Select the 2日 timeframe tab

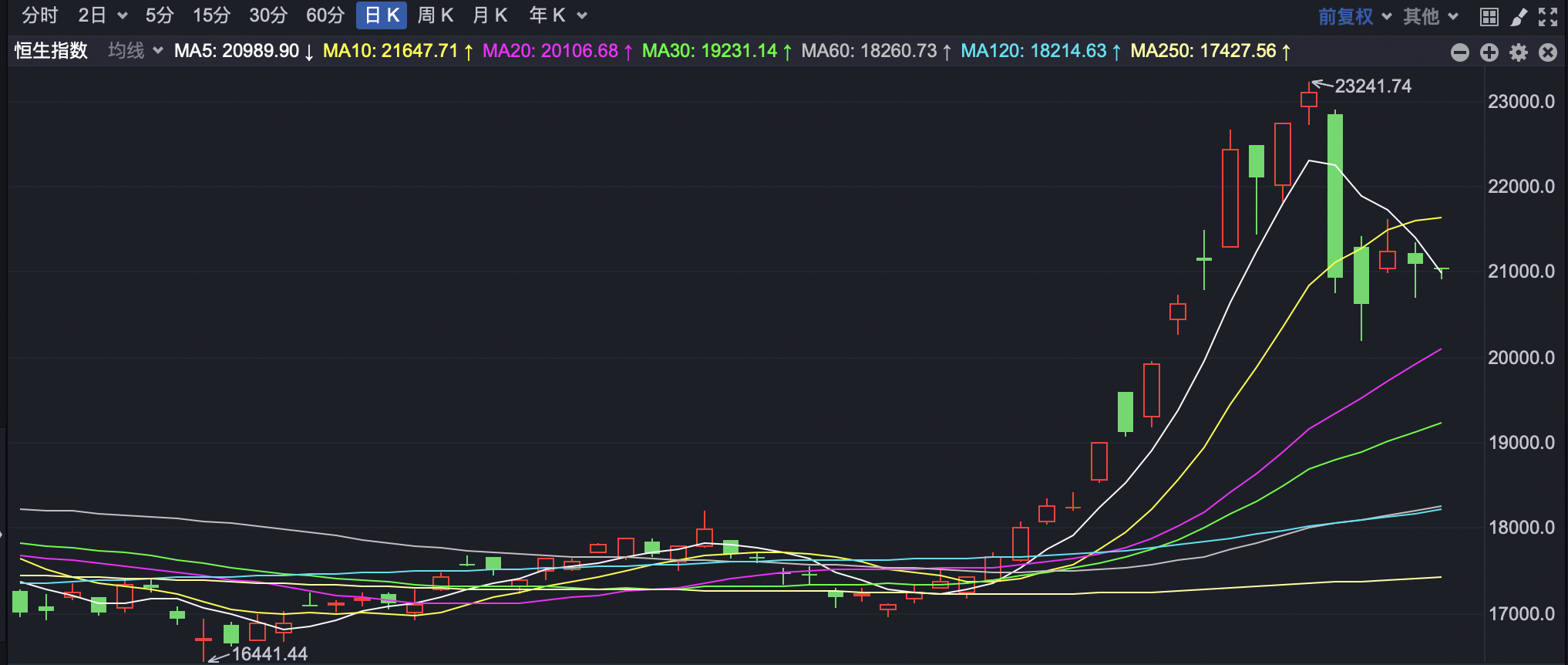(93, 15)
